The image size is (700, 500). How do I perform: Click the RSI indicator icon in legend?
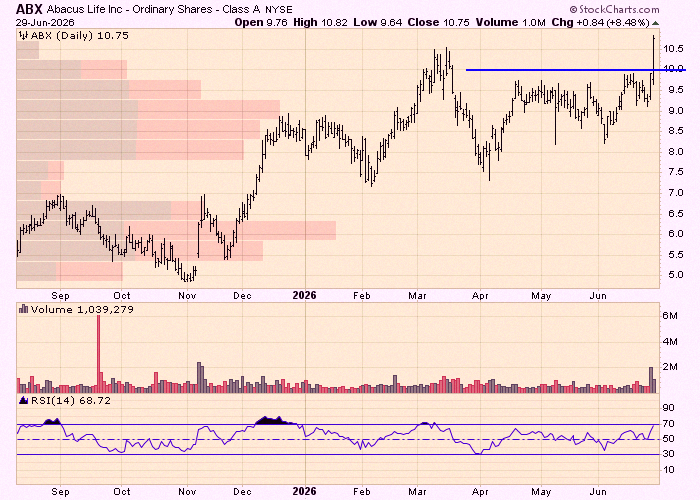[23, 400]
